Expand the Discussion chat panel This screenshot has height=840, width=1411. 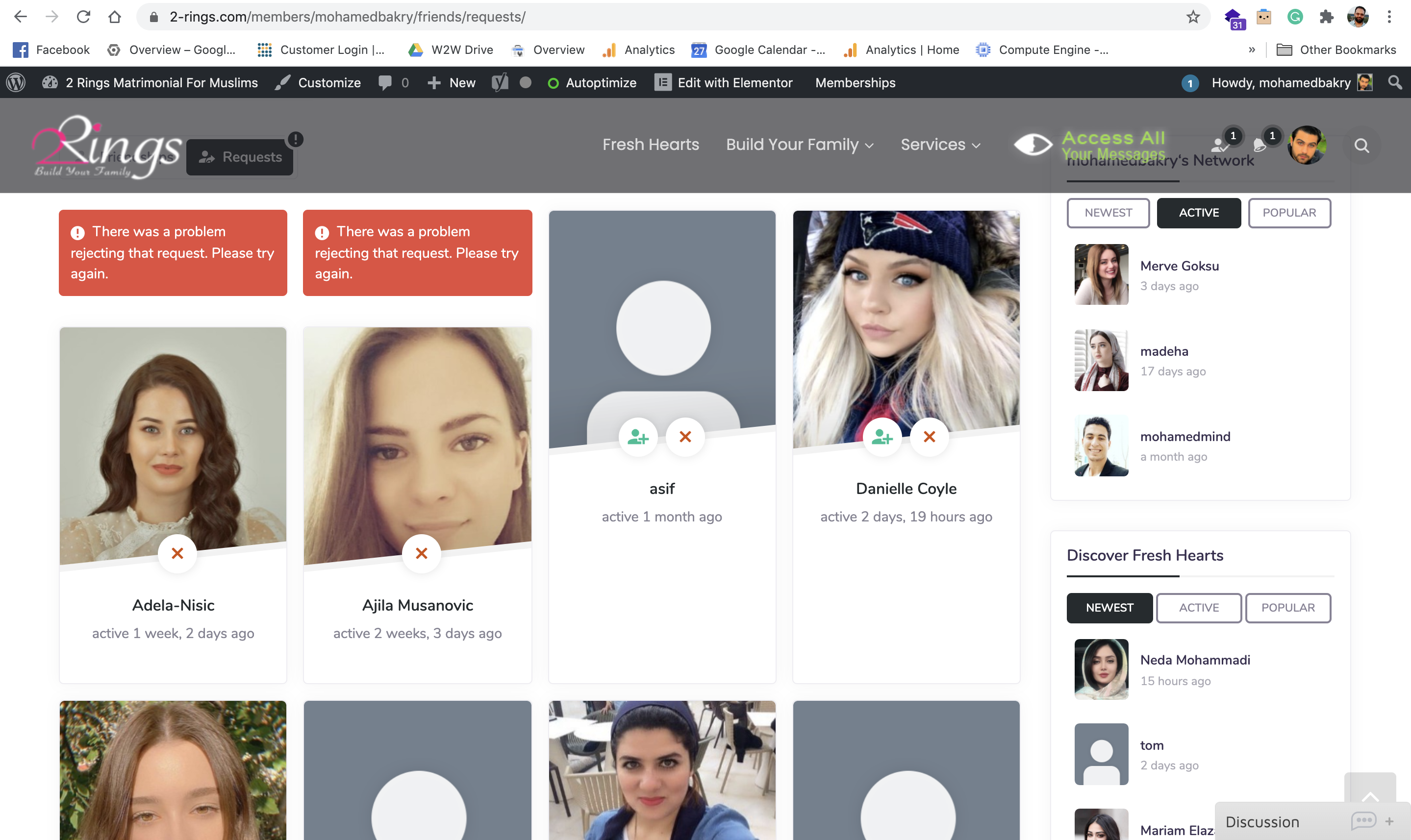coord(1311,821)
